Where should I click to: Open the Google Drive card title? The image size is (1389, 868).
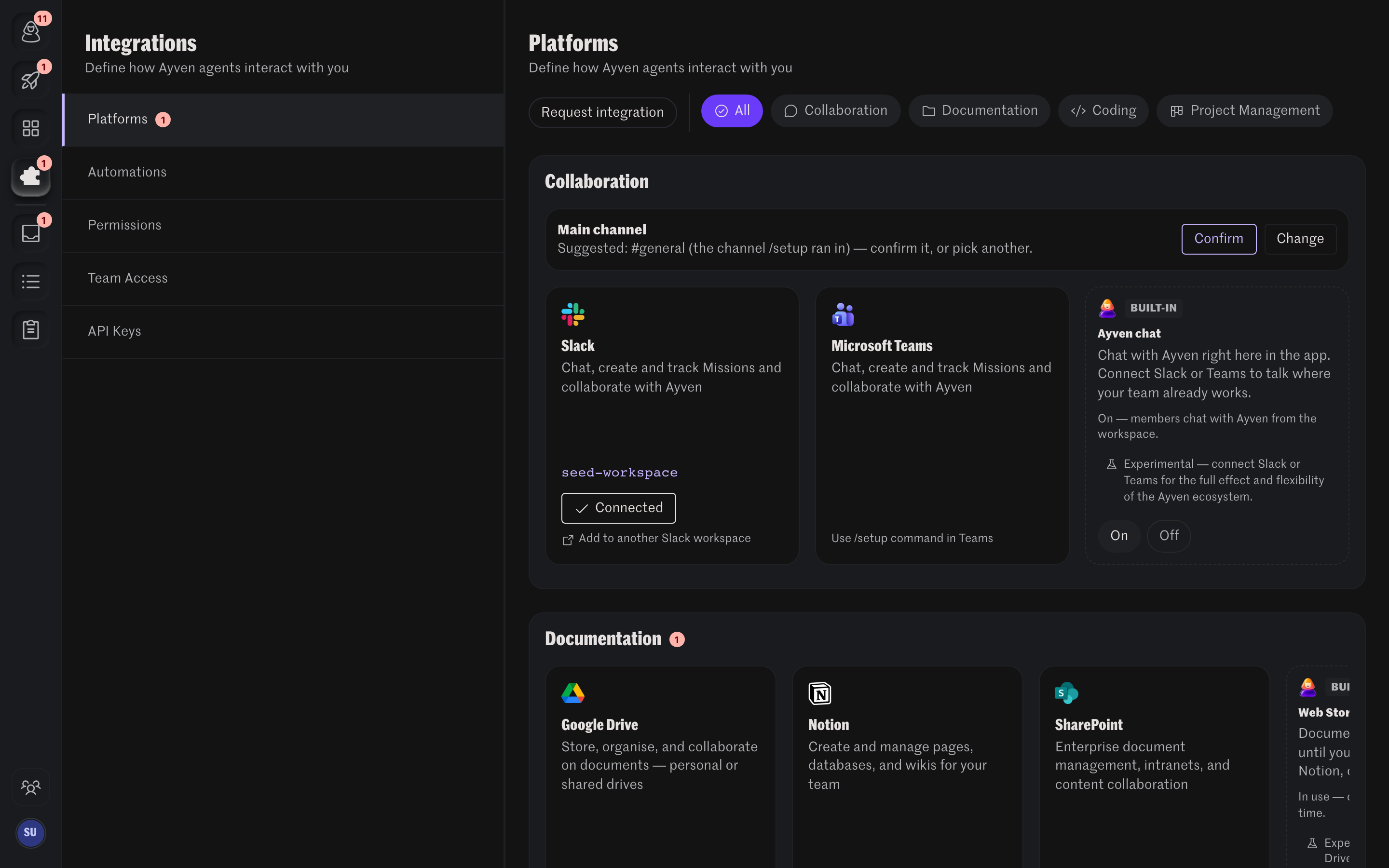[x=599, y=725]
